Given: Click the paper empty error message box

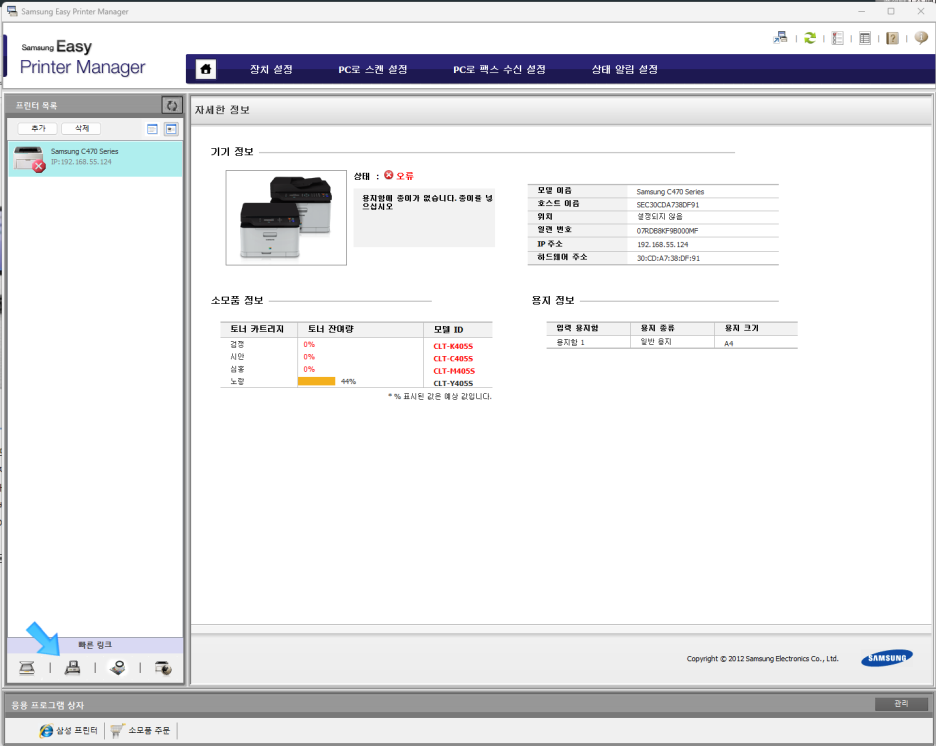Looking at the screenshot, I should 424,217.
